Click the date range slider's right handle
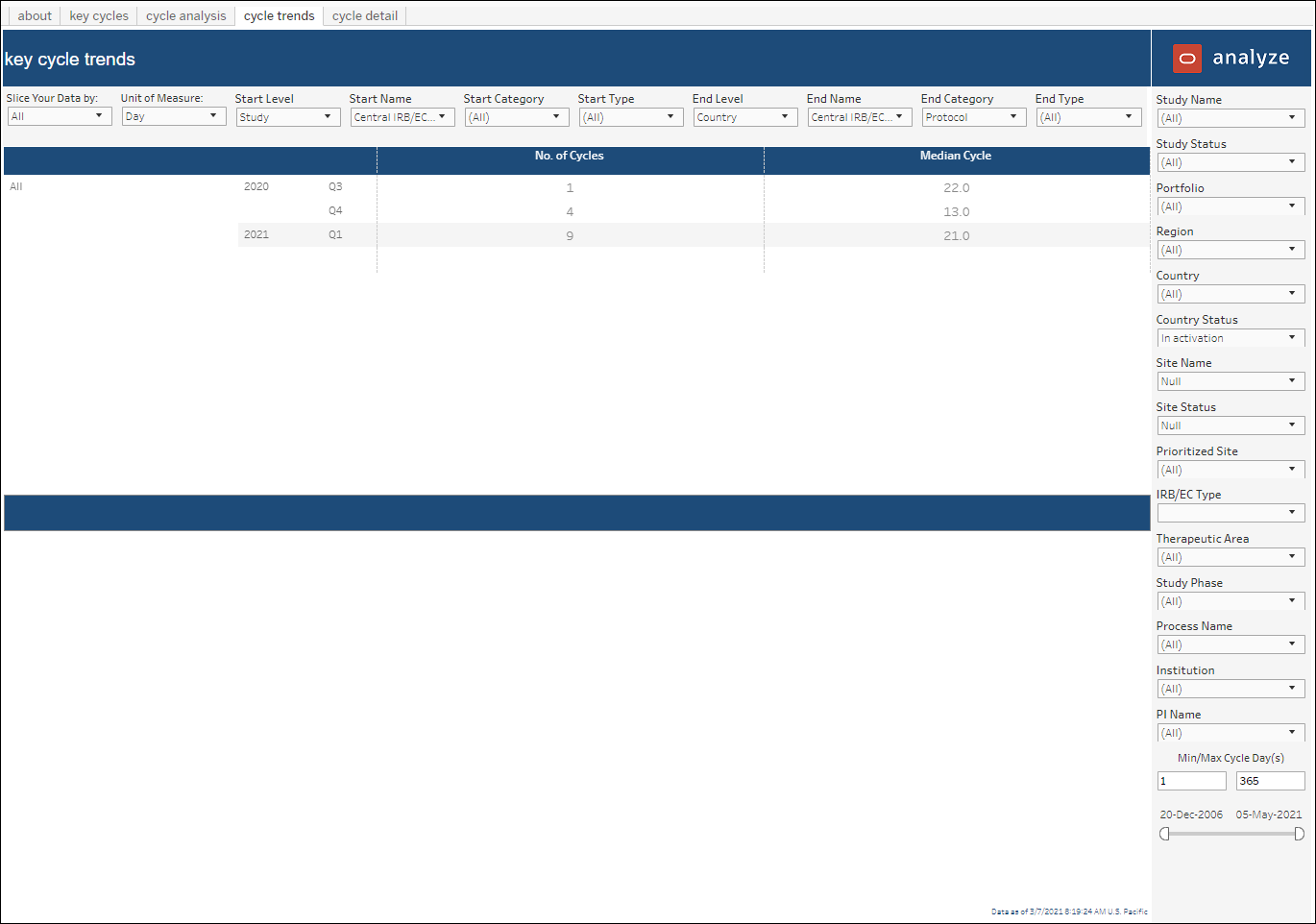The width and height of the screenshot is (1316, 924). coord(1299,834)
